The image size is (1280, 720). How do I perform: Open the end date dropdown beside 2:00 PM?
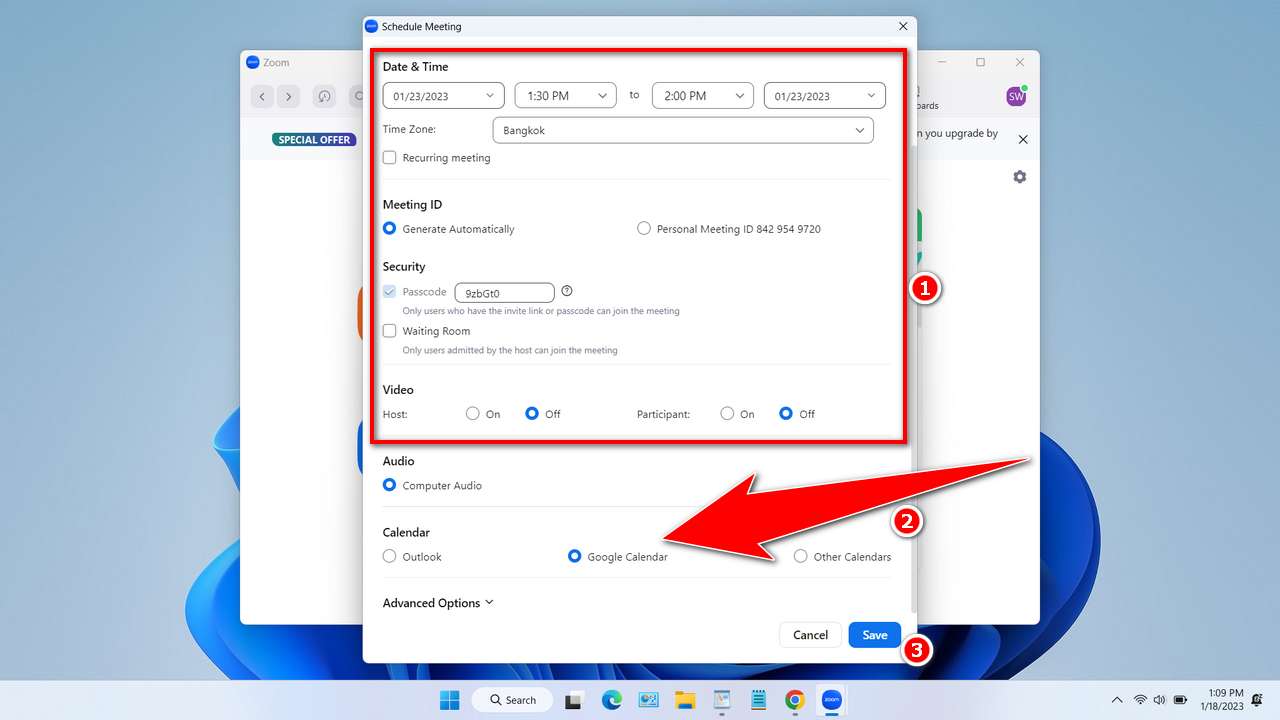[825, 96]
